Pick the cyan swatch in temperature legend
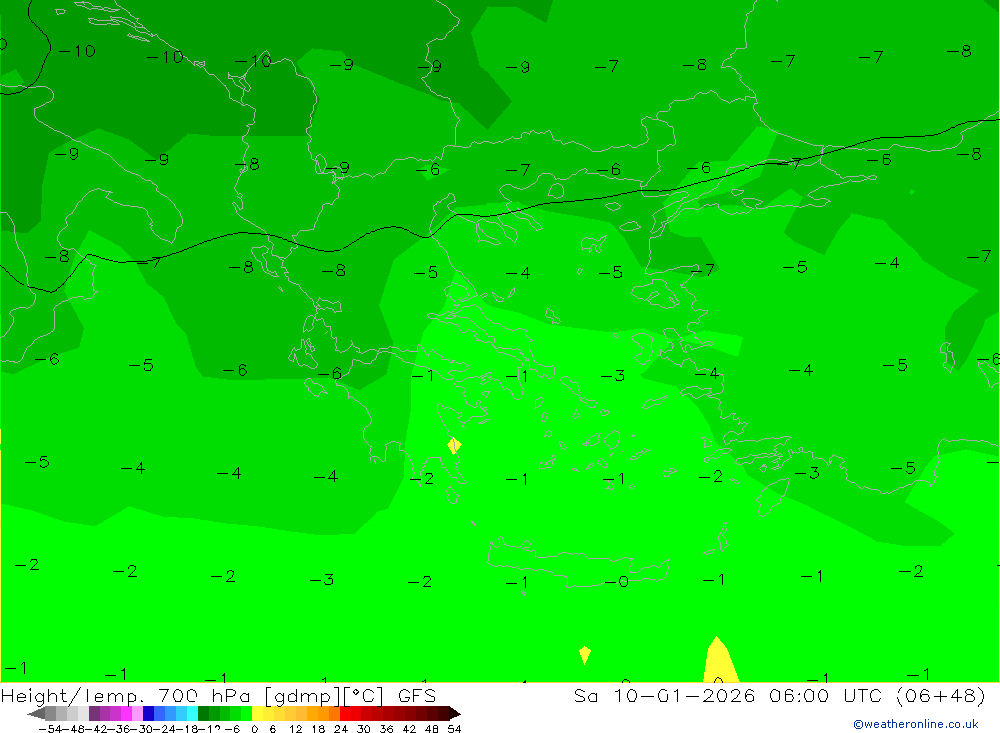 tap(192, 714)
